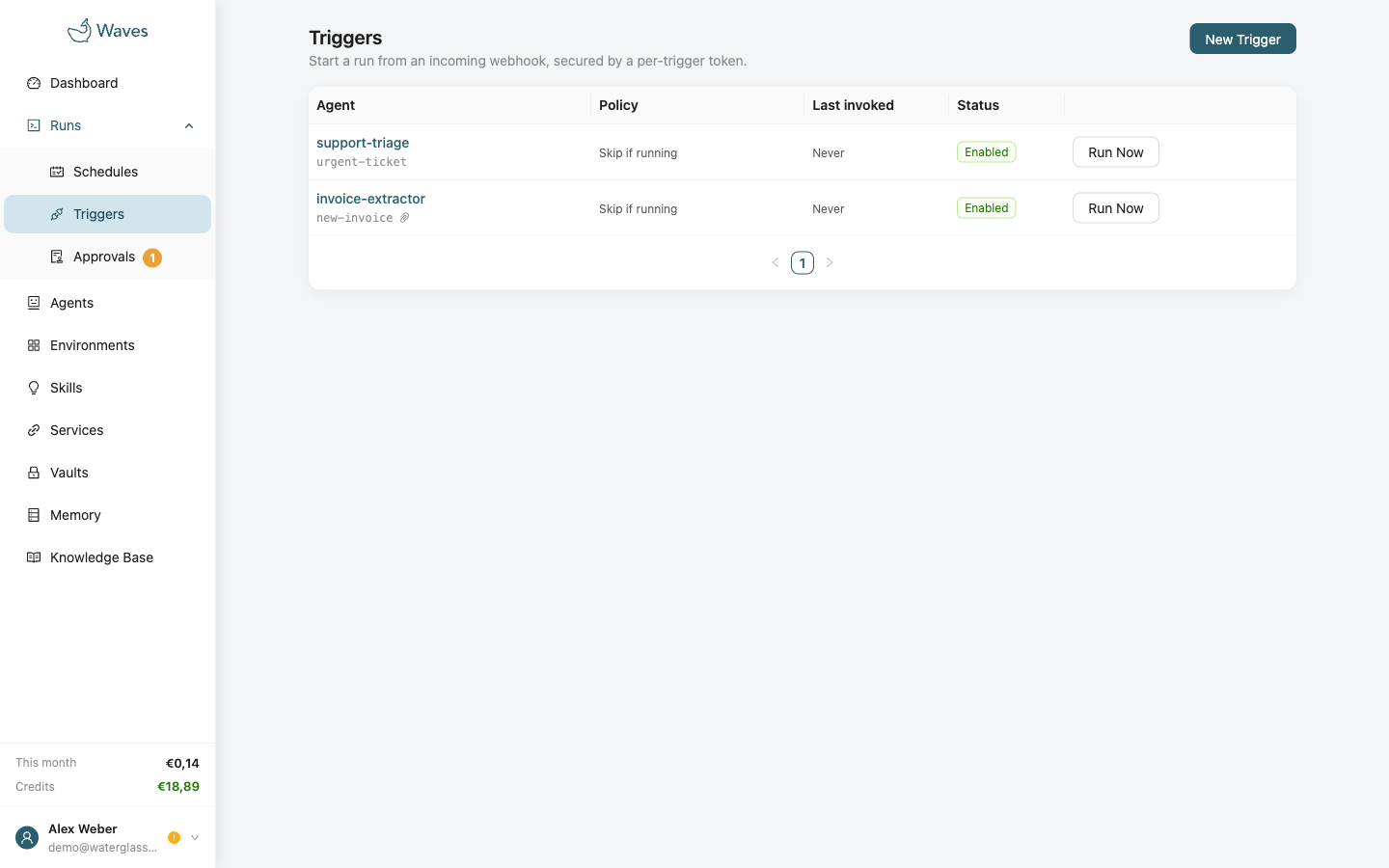Click the orange warning badge near account
The height and width of the screenshot is (868, 1389).
(x=174, y=838)
